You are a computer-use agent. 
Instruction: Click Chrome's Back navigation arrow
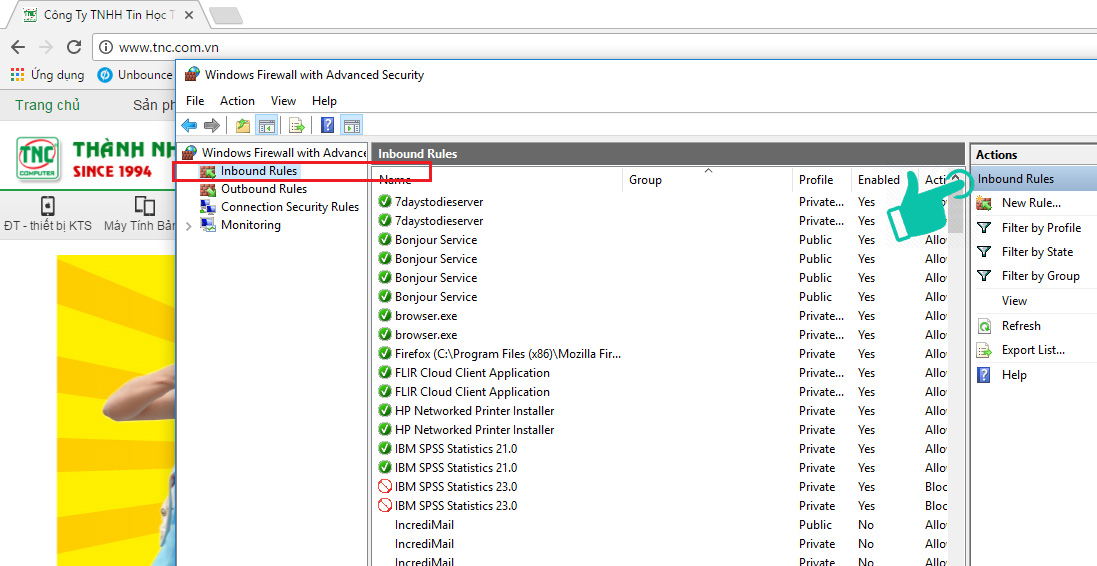(17, 47)
